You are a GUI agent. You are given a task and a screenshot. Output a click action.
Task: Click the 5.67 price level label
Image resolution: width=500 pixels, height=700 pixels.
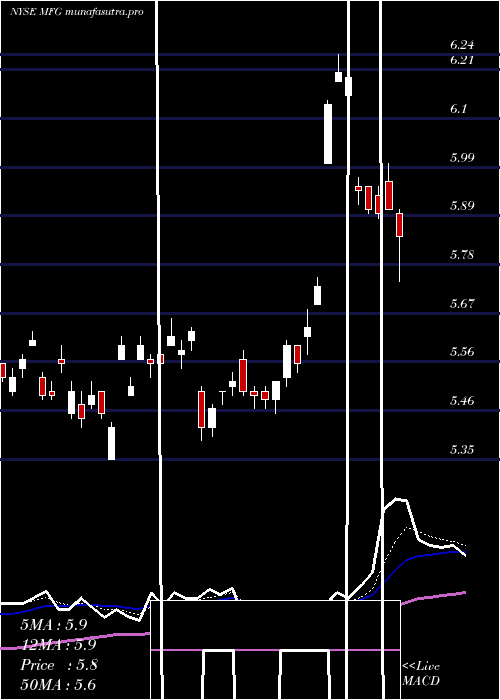pos(462,304)
